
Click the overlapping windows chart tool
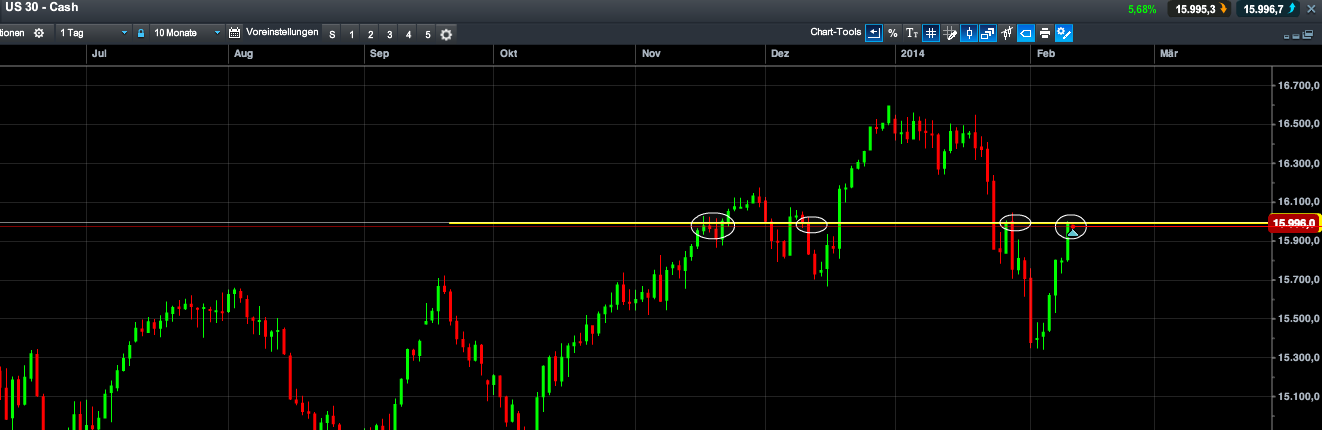(988, 33)
